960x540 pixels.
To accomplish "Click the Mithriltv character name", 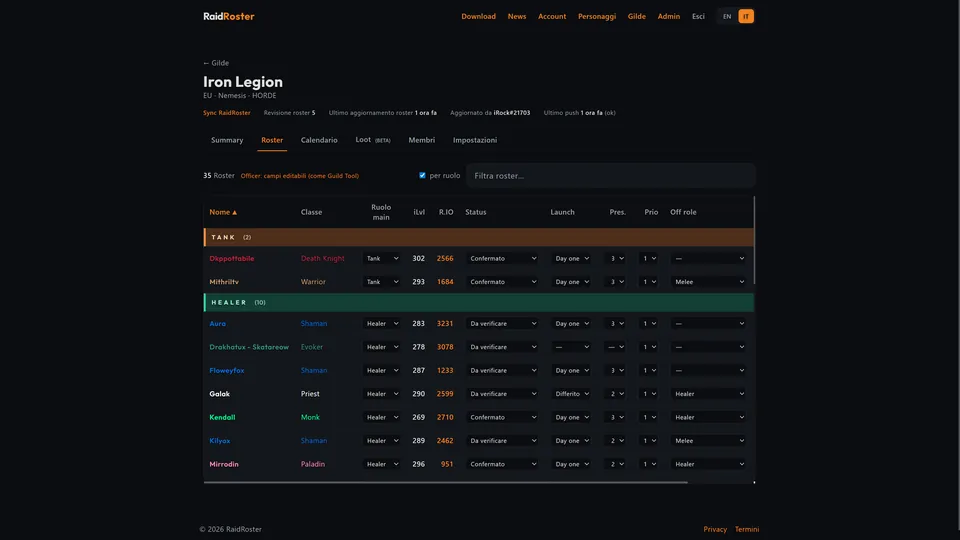I will [x=224, y=282].
